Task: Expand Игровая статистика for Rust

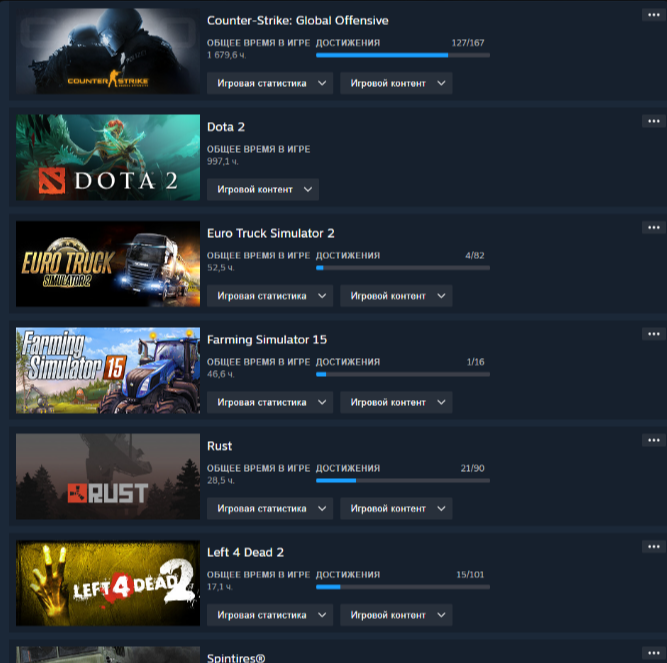Action: (x=270, y=509)
